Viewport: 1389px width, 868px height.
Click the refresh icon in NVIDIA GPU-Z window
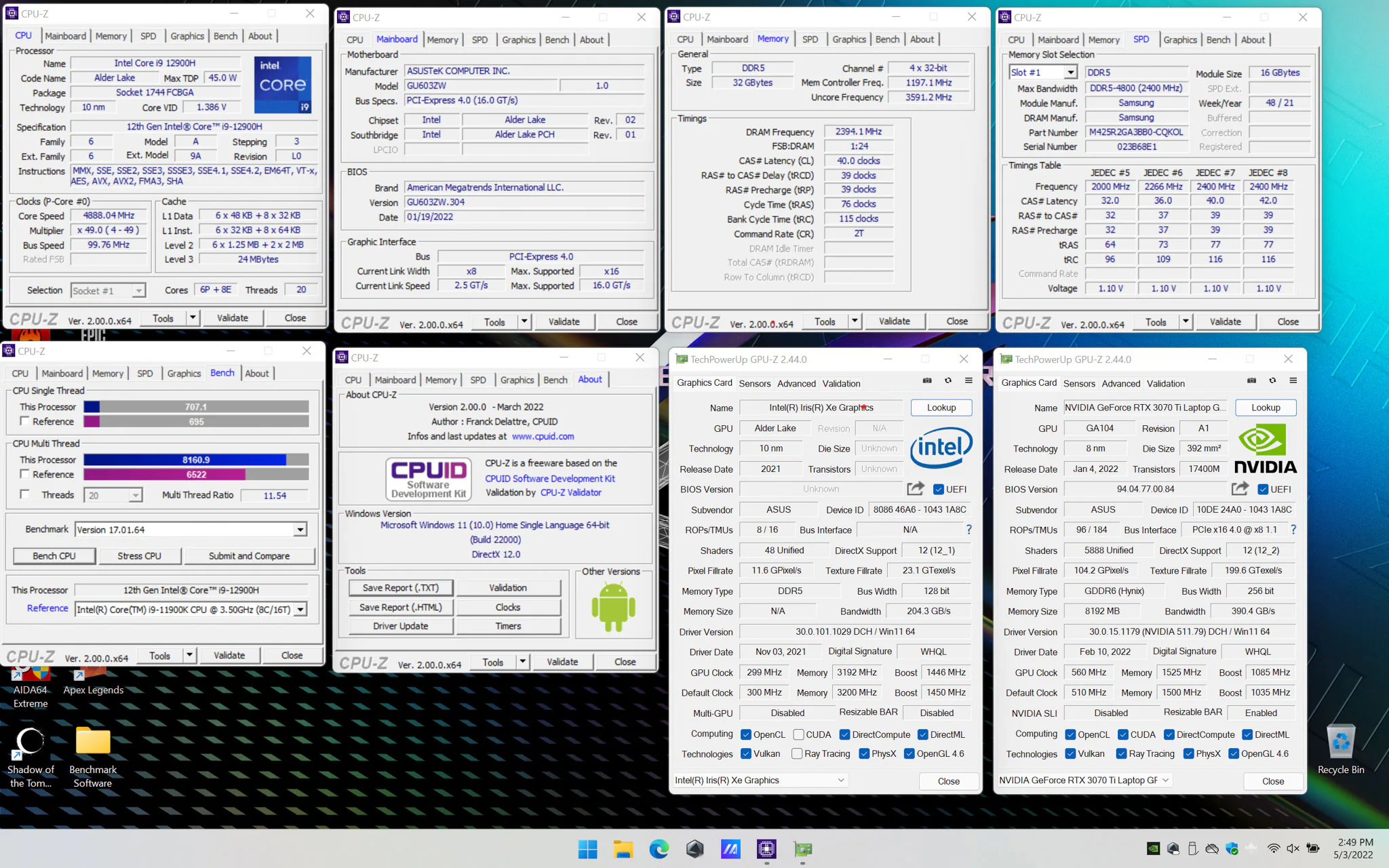(x=1272, y=381)
